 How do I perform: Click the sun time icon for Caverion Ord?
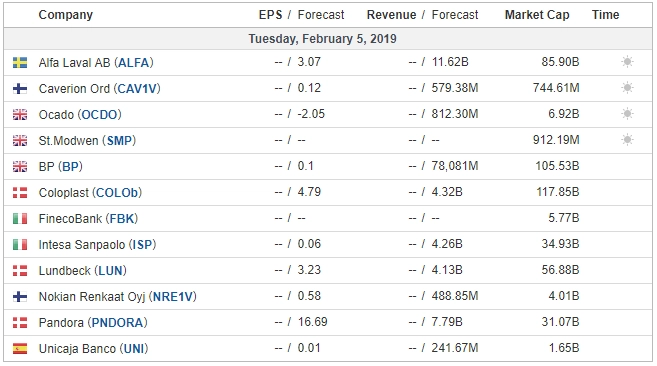coord(627,88)
